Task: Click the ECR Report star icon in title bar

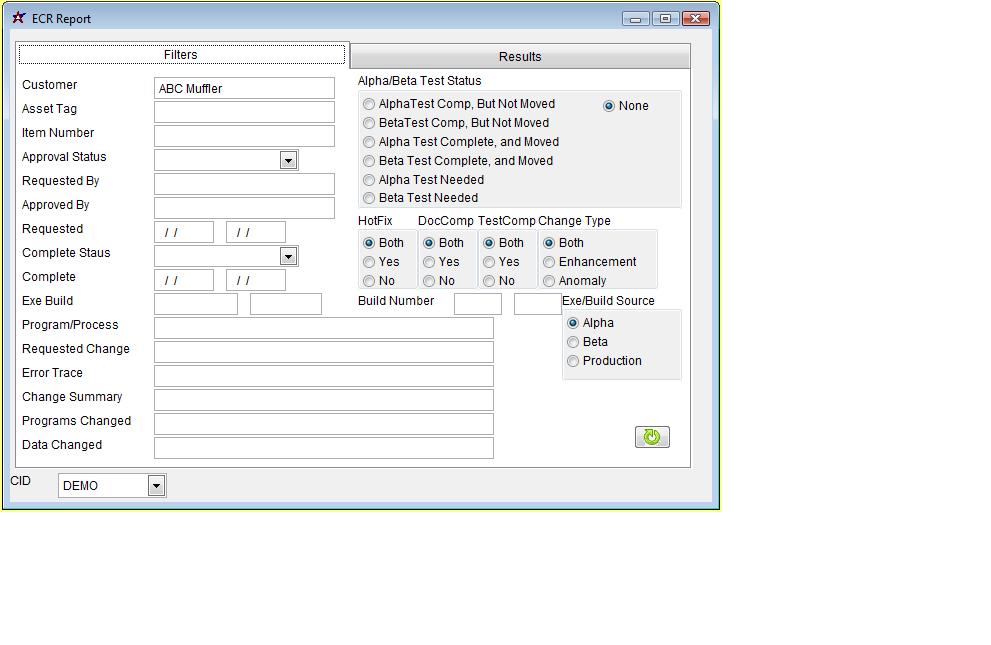Action: [x=18, y=18]
